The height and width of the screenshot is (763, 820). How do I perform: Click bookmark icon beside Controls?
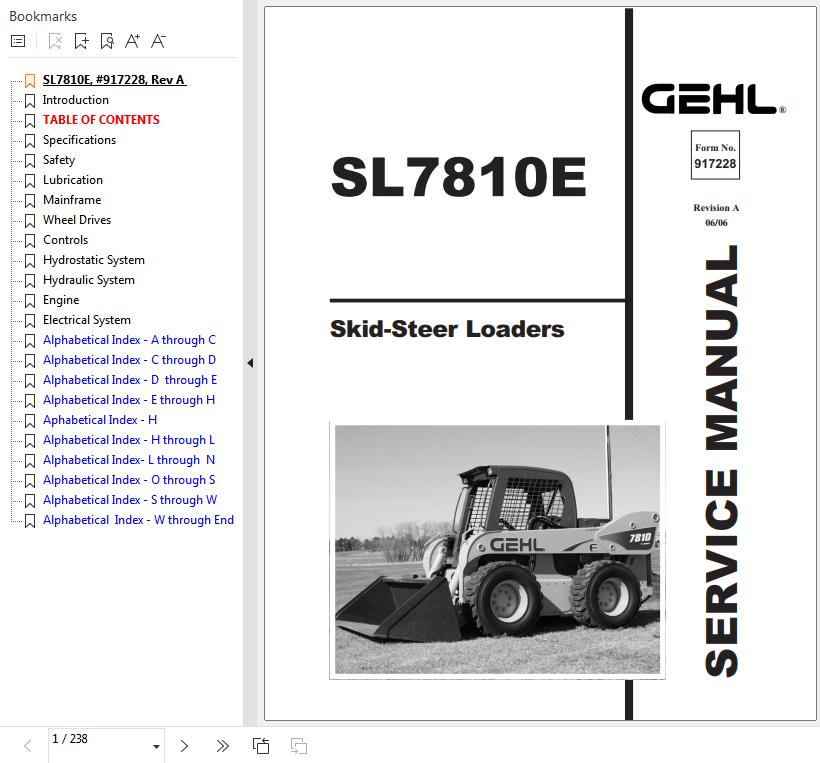[x=30, y=241]
